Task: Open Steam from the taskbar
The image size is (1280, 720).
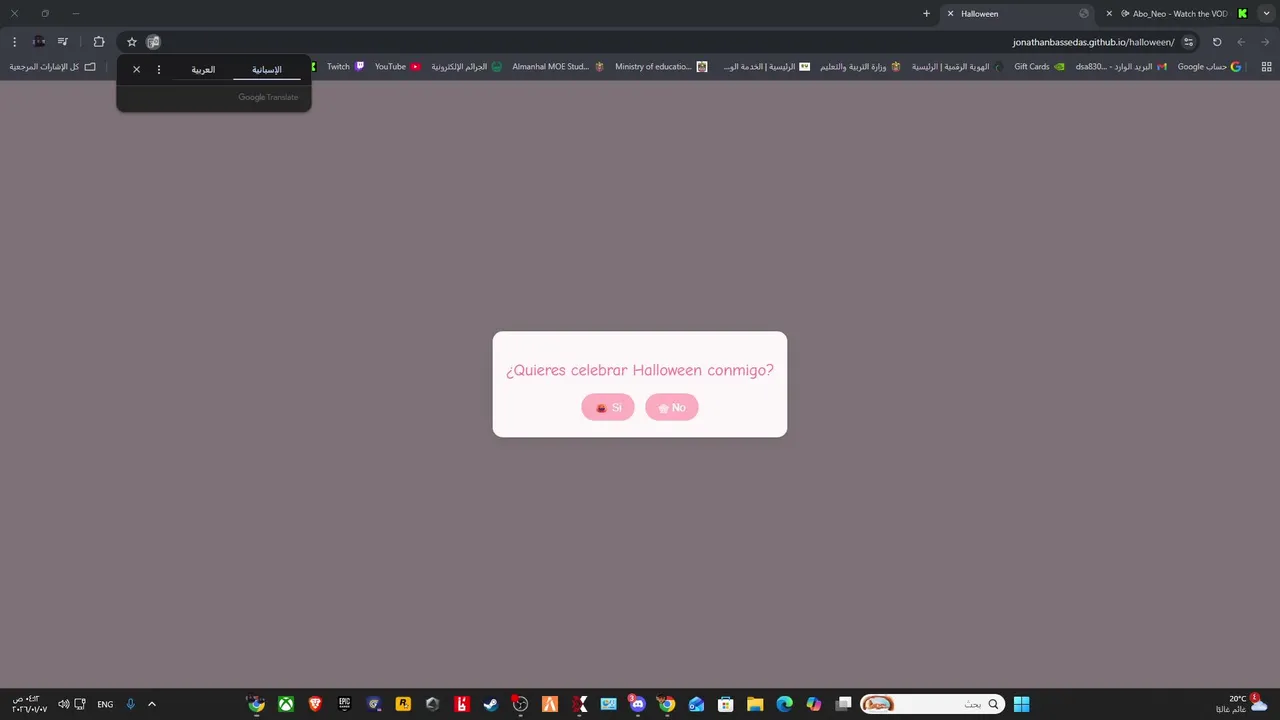Action: click(x=491, y=704)
